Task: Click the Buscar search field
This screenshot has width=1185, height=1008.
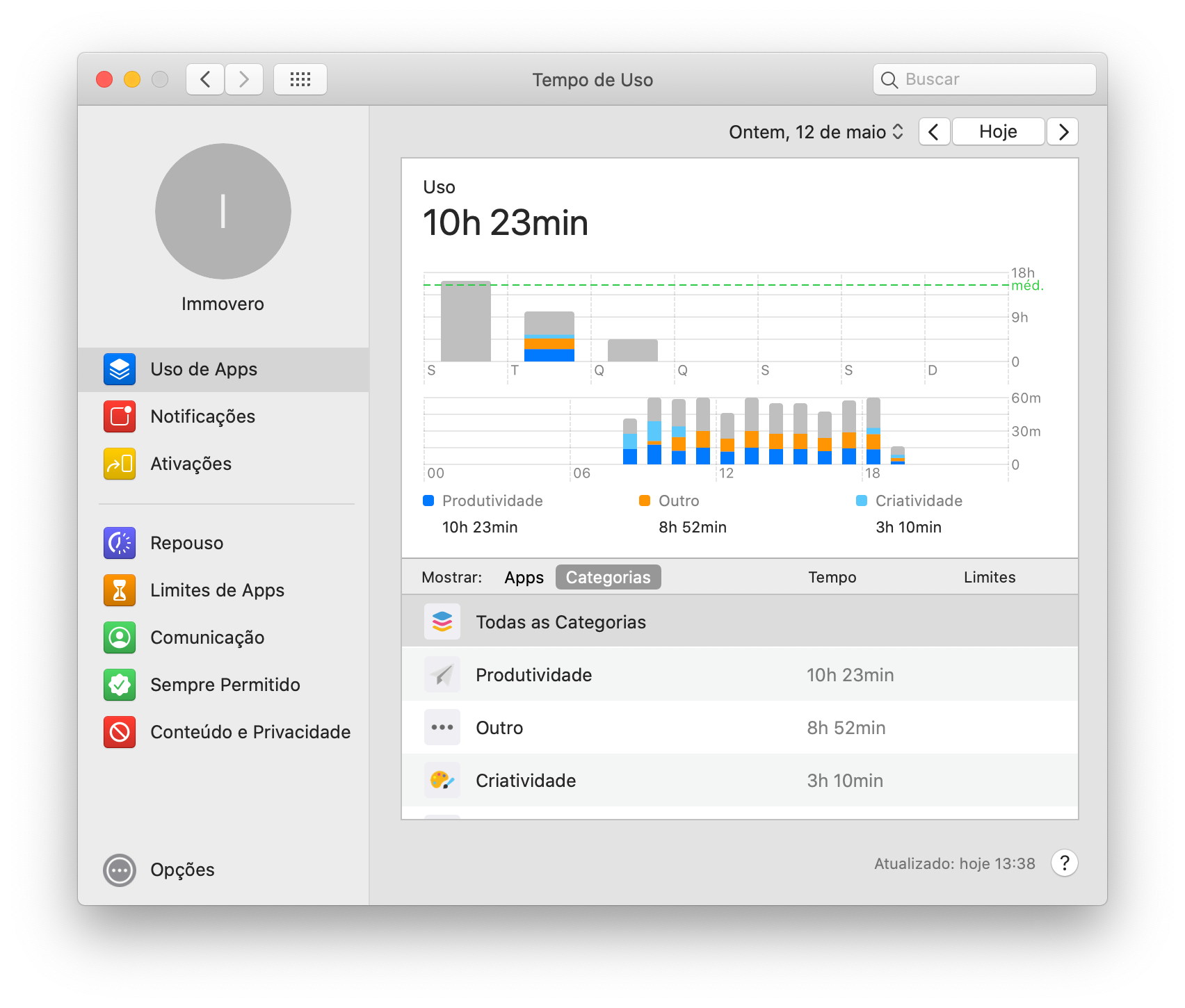Action: point(985,79)
